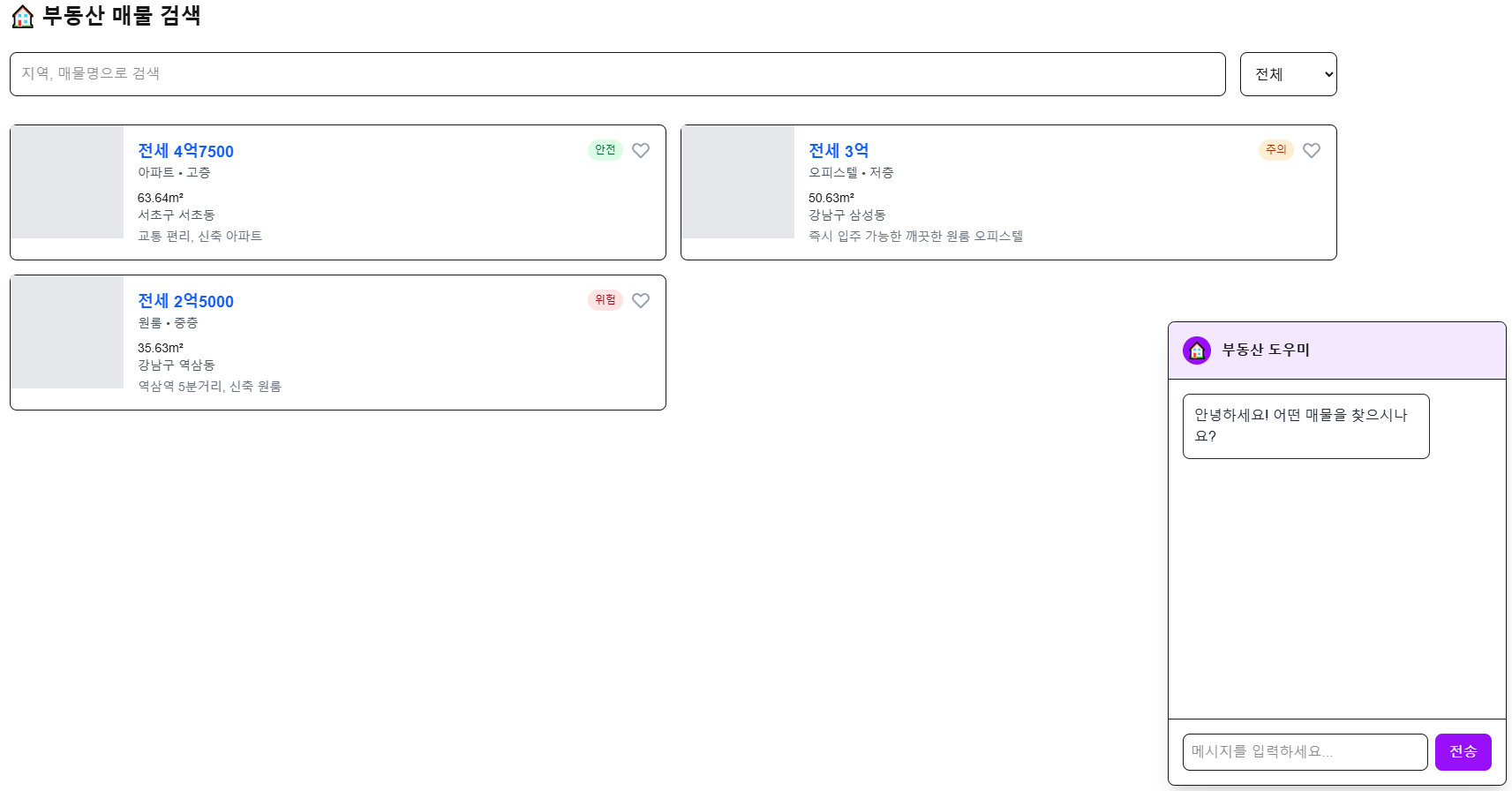The image size is (1512, 791).
Task: Open the 전세 4억7500 listing title
Action: click(185, 151)
